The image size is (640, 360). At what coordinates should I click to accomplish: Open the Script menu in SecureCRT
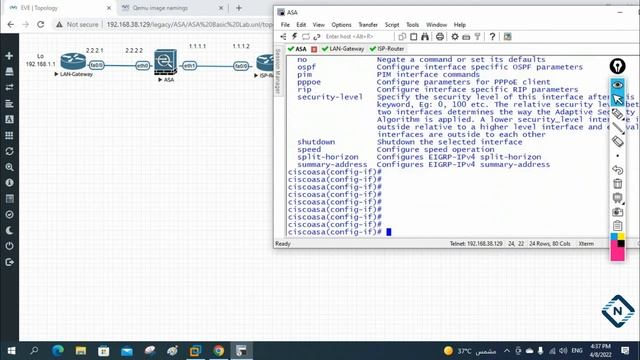click(x=392, y=25)
